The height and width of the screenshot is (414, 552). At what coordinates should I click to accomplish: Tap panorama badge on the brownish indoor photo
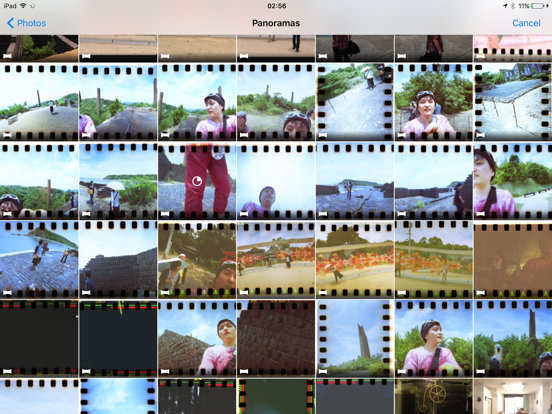point(481,292)
